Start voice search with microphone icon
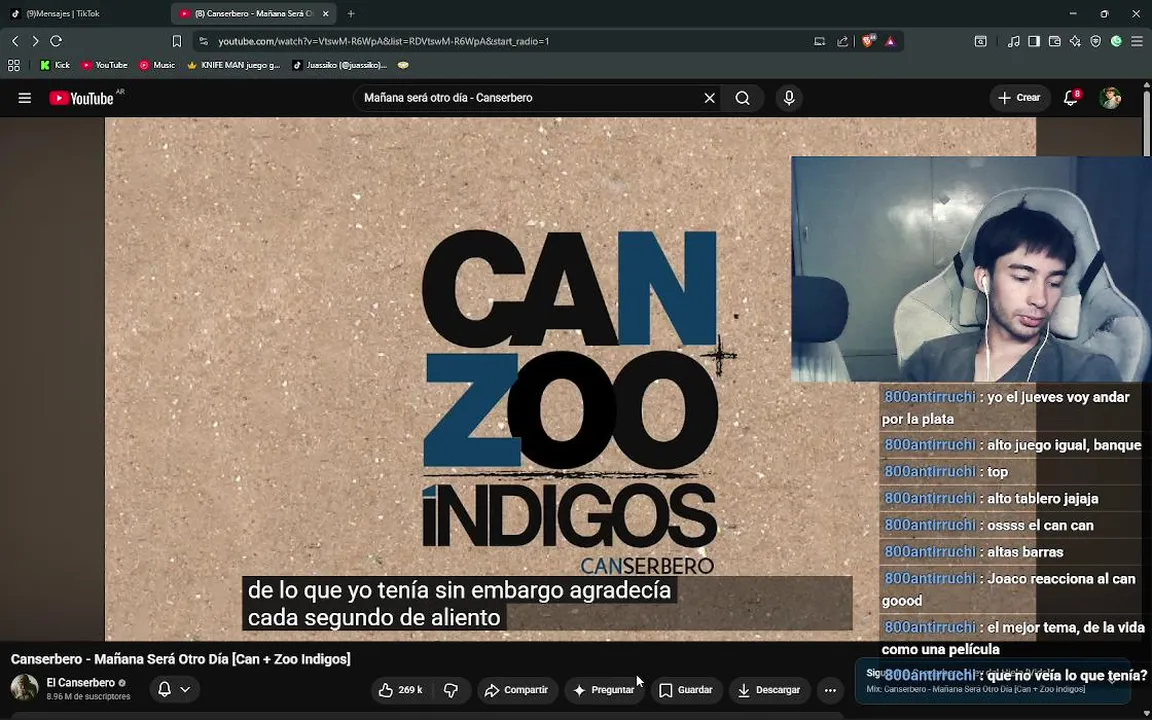This screenshot has height=720, width=1152. 789,98
